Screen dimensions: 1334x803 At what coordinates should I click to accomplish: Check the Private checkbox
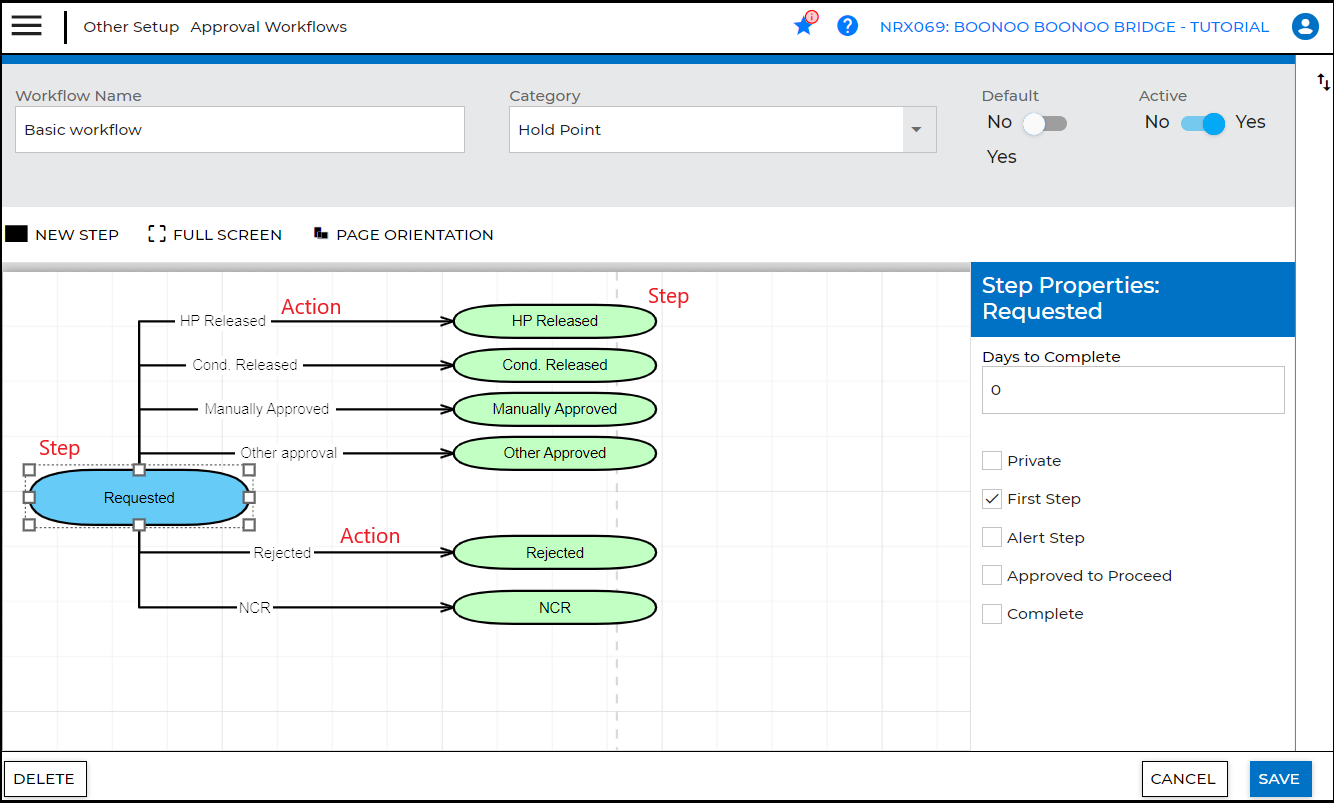tap(992, 461)
